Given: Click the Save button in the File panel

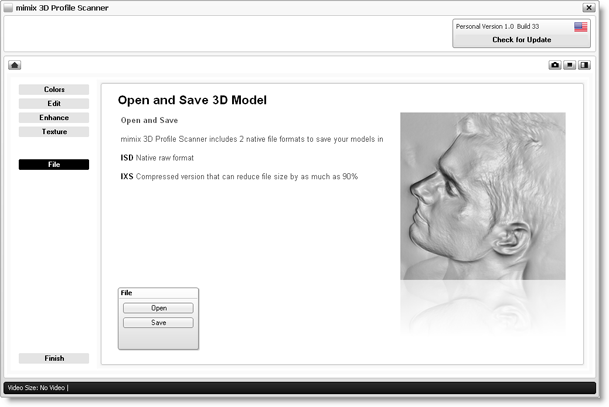Looking at the screenshot, I should tap(158, 323).
